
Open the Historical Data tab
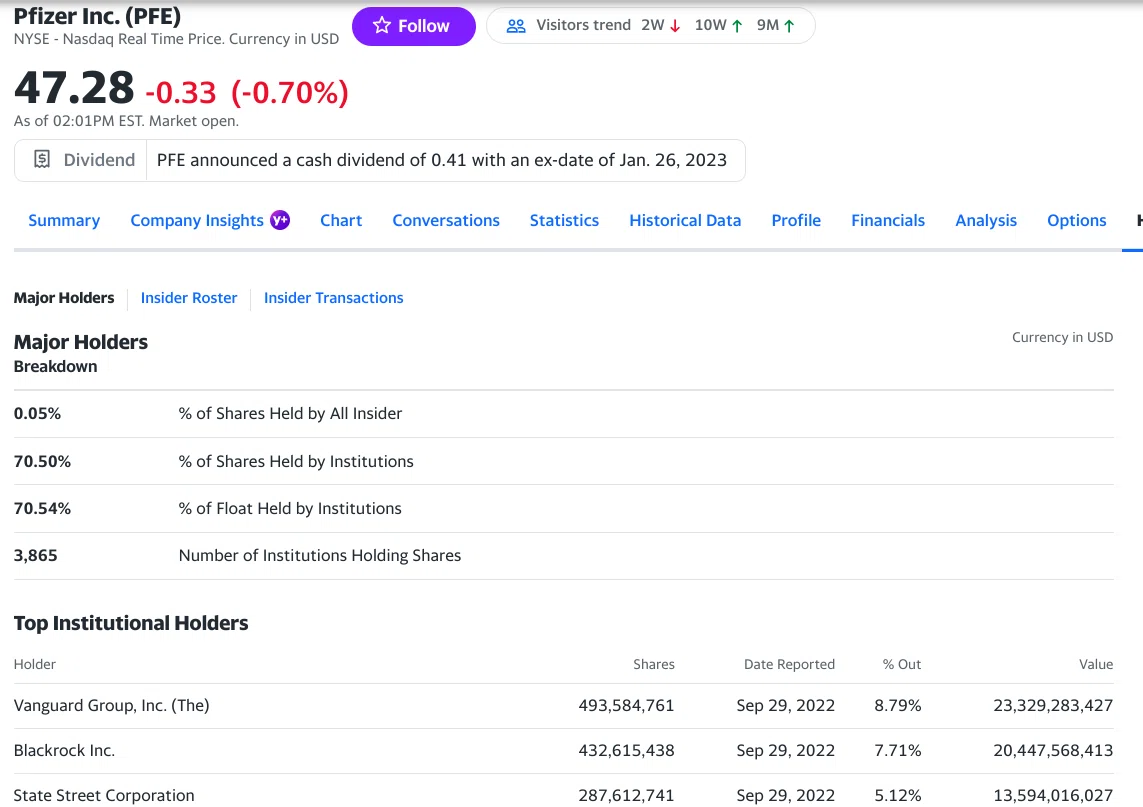pyautogui.click(x=685, y=220)
